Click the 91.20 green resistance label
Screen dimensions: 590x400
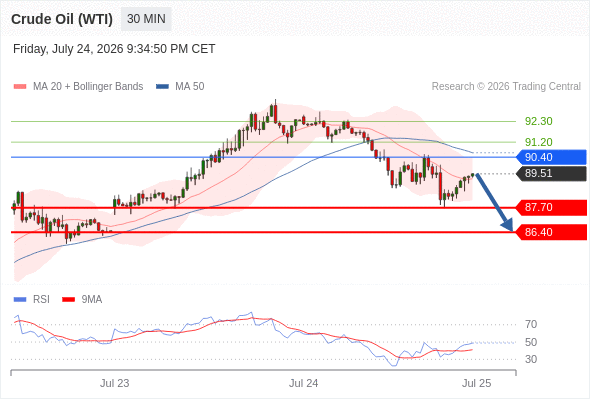pos(538,142)
